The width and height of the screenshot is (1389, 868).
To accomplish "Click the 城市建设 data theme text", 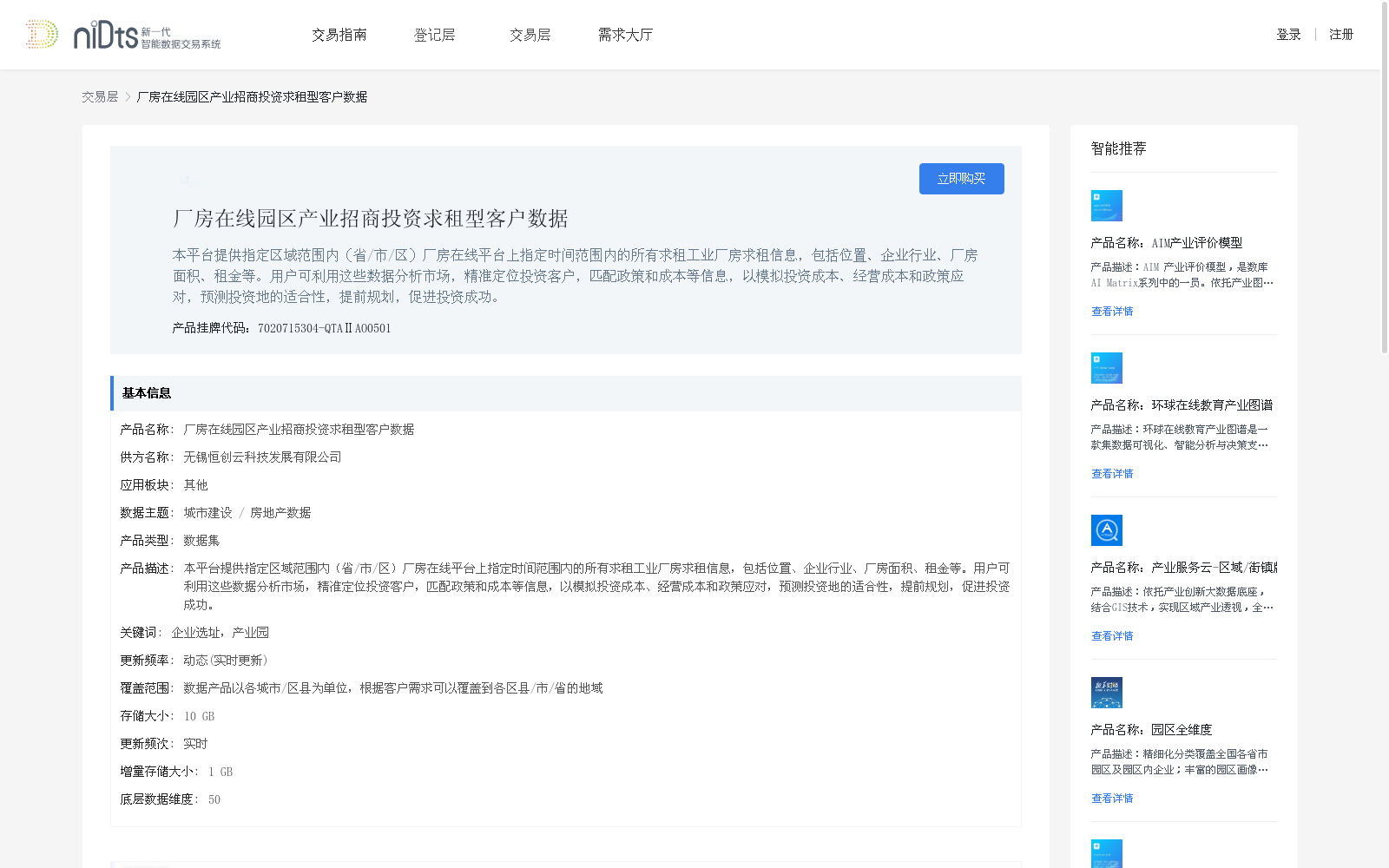I will (x=207, y=513).
